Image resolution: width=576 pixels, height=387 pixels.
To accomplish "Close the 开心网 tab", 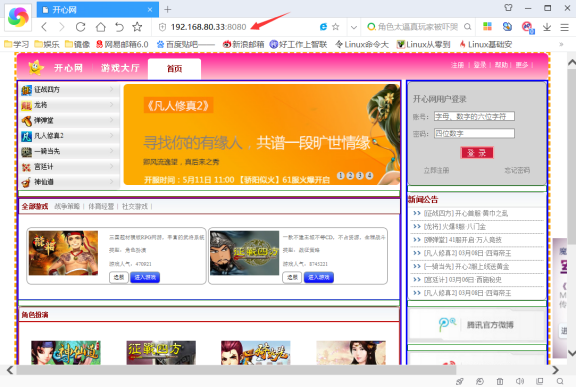I will pyautogui.click(x=150, y=10).
